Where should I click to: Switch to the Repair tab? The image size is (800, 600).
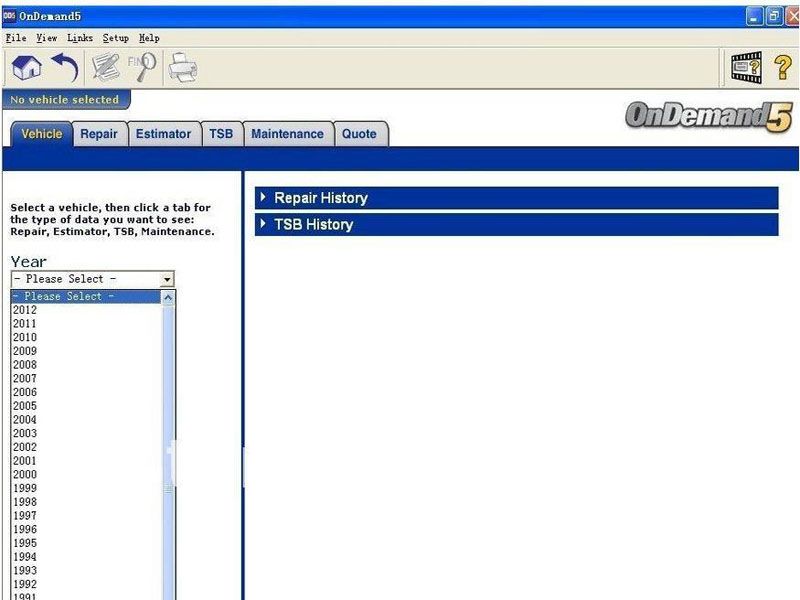[100, 133]
